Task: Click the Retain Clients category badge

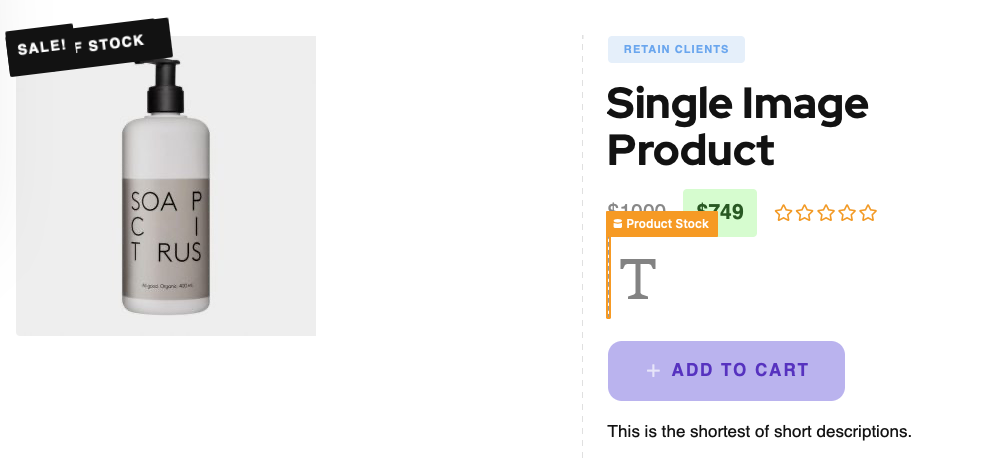Action: pos(676,49)
